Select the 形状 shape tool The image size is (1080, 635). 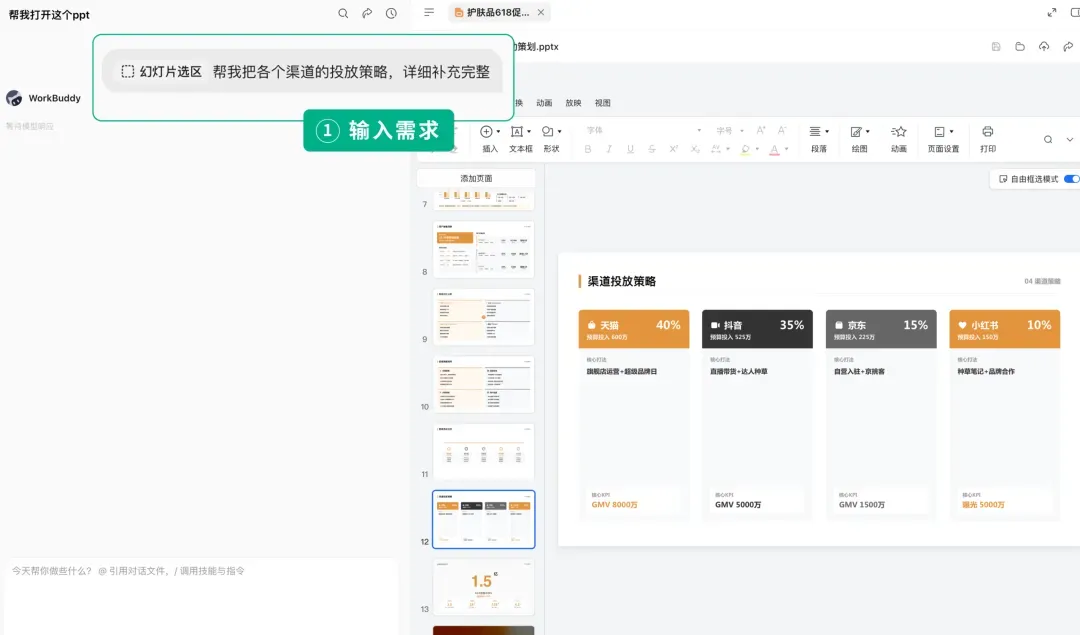coord(548,131)
